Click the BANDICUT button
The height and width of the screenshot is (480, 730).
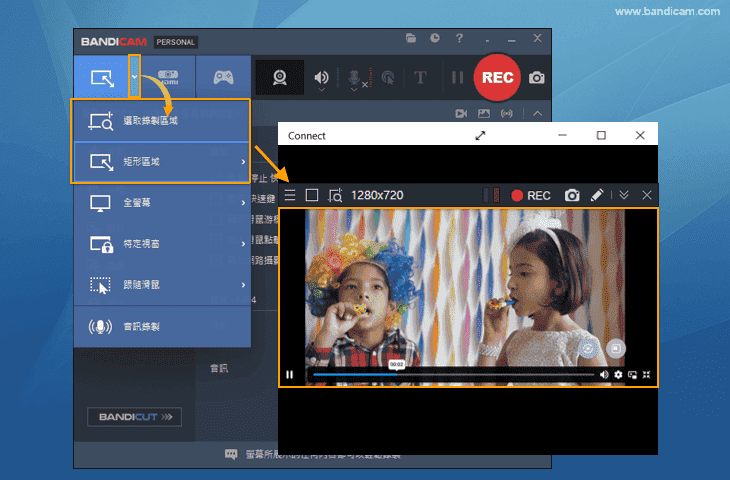click(135, 417)
